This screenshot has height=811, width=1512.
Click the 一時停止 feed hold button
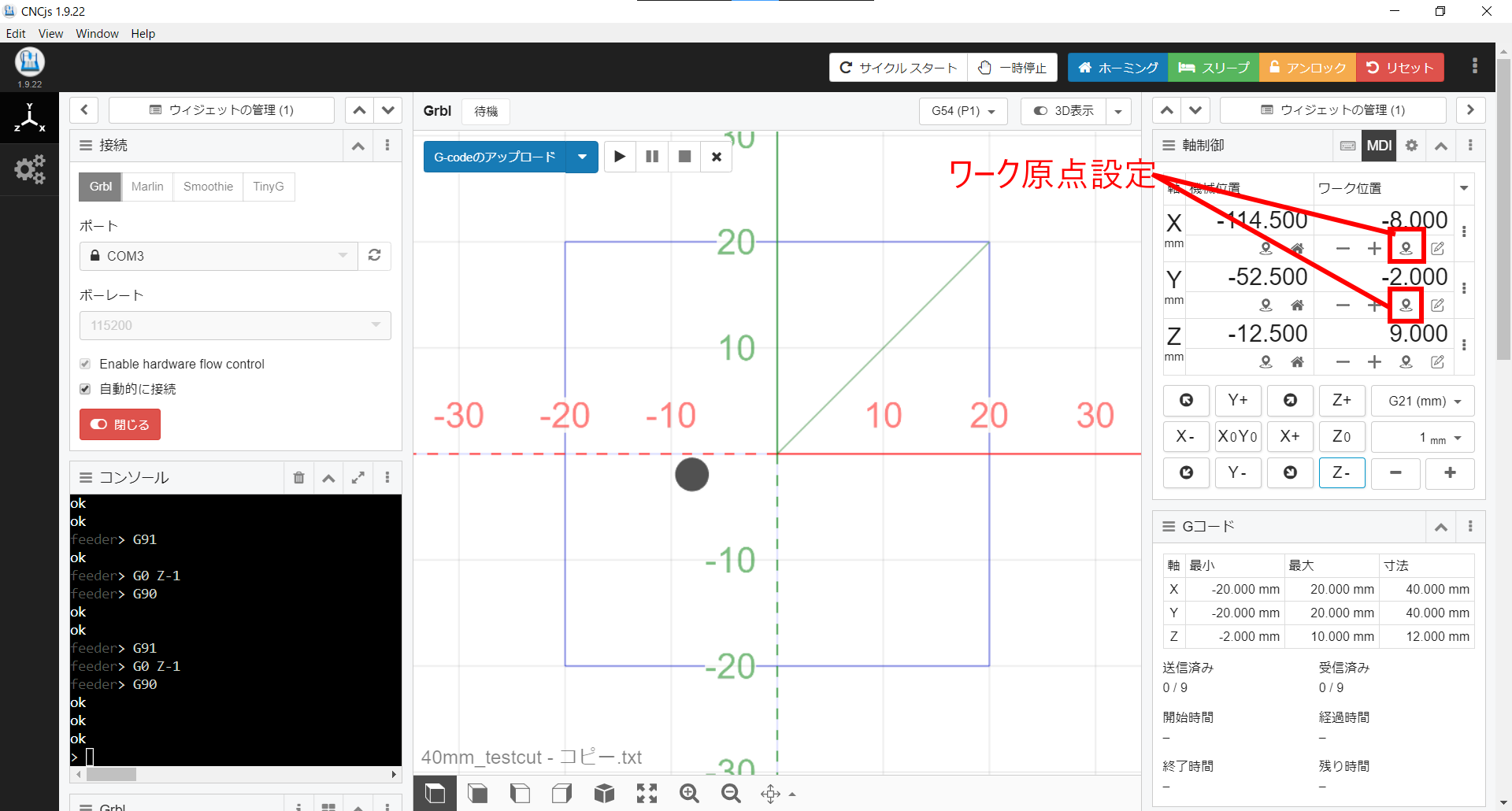point(1013,68)
